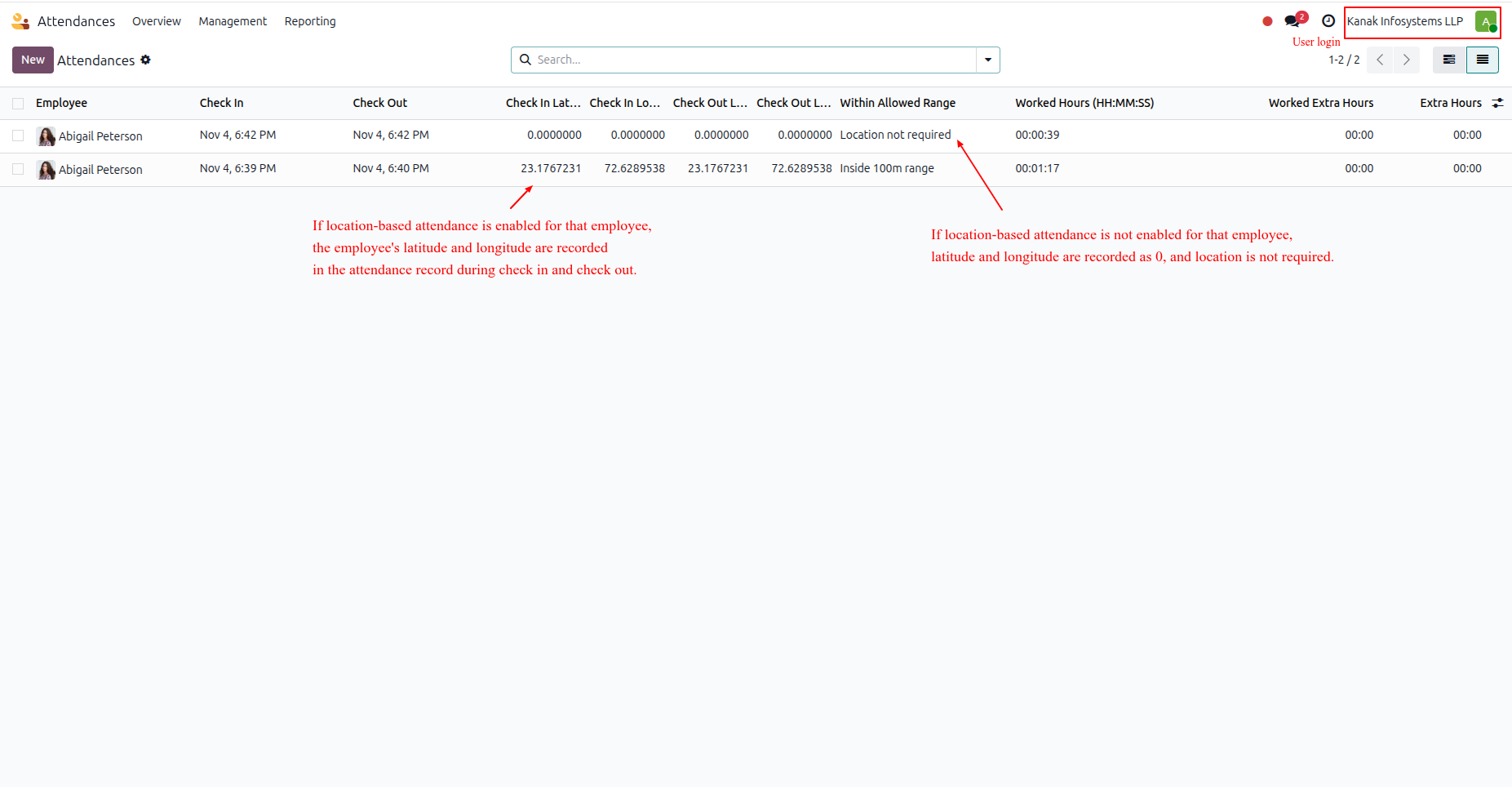The width and height of the screenshot is (1512, 787).
Task: Sort by Within Allowed Range column
Action: pyautogui.click(x=898, y=103)
